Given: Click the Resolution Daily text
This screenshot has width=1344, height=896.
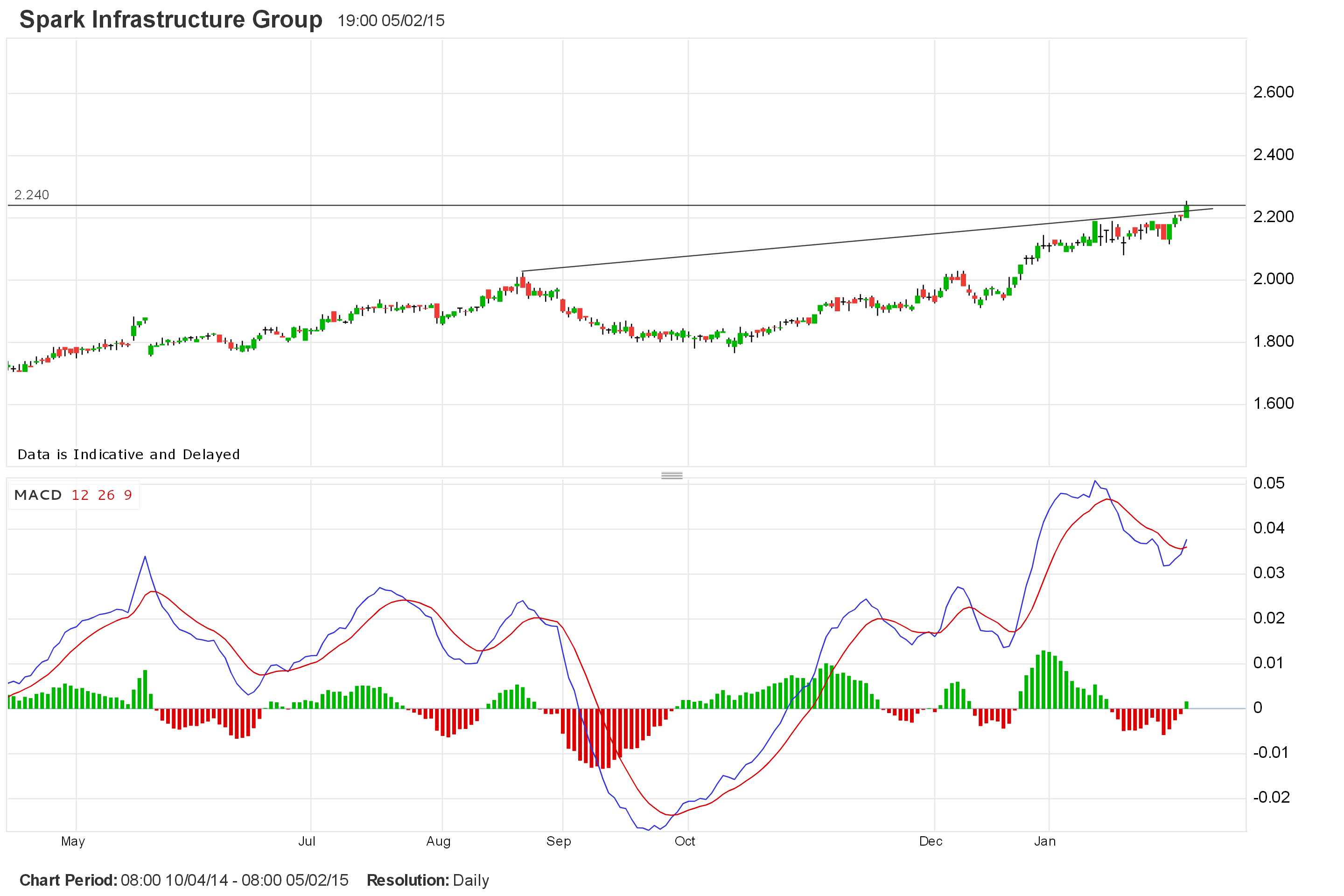Looking at the screenshot, I should [x=428, y=880].
